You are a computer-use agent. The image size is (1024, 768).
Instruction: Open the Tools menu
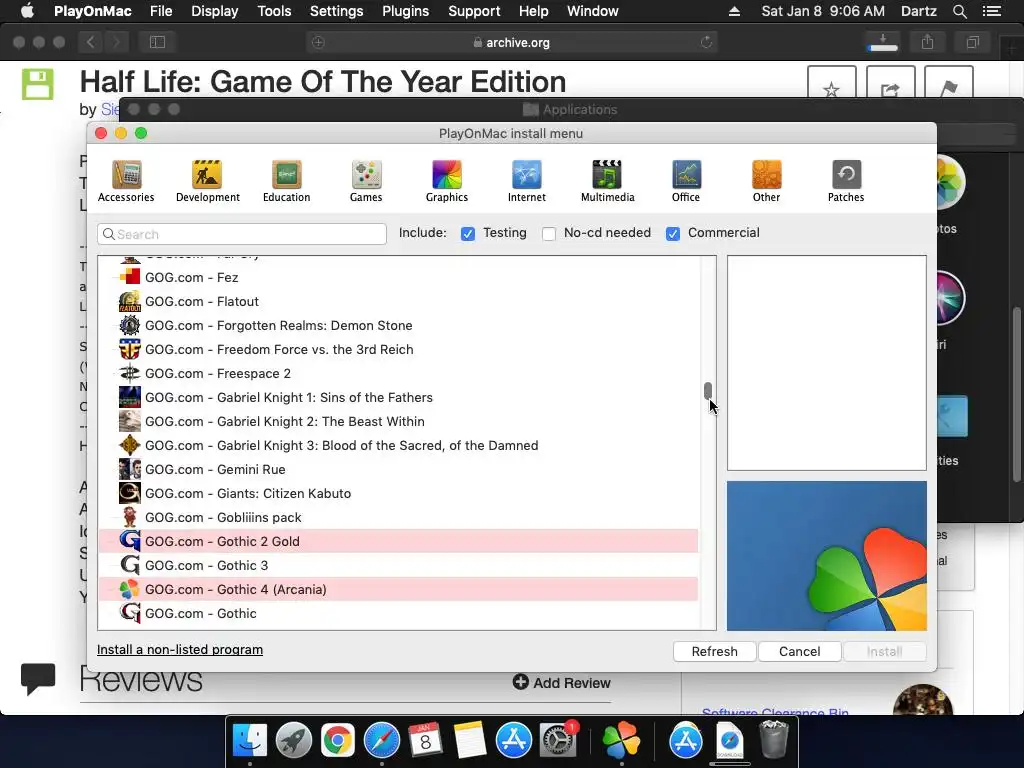pos(274,11)
